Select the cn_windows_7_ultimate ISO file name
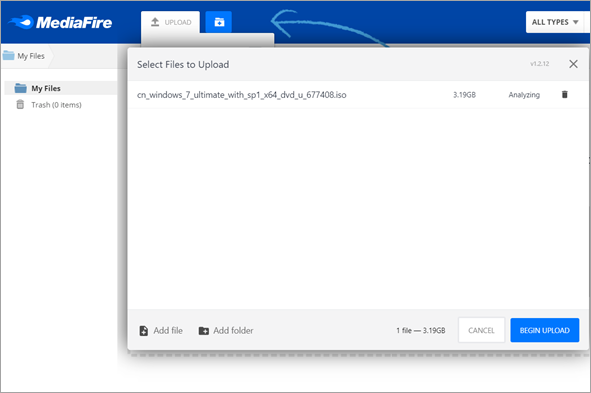Viewport: 591px width, 393px height. [242, 95]
